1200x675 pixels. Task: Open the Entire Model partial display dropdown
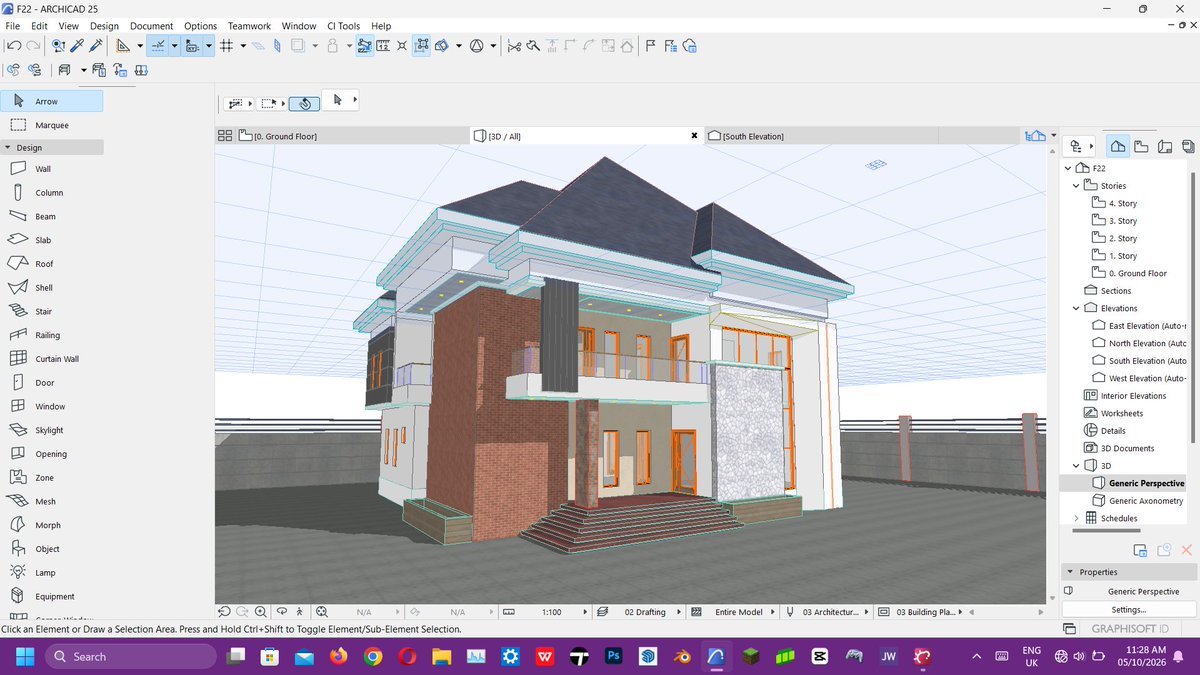(x=732, y=612)
